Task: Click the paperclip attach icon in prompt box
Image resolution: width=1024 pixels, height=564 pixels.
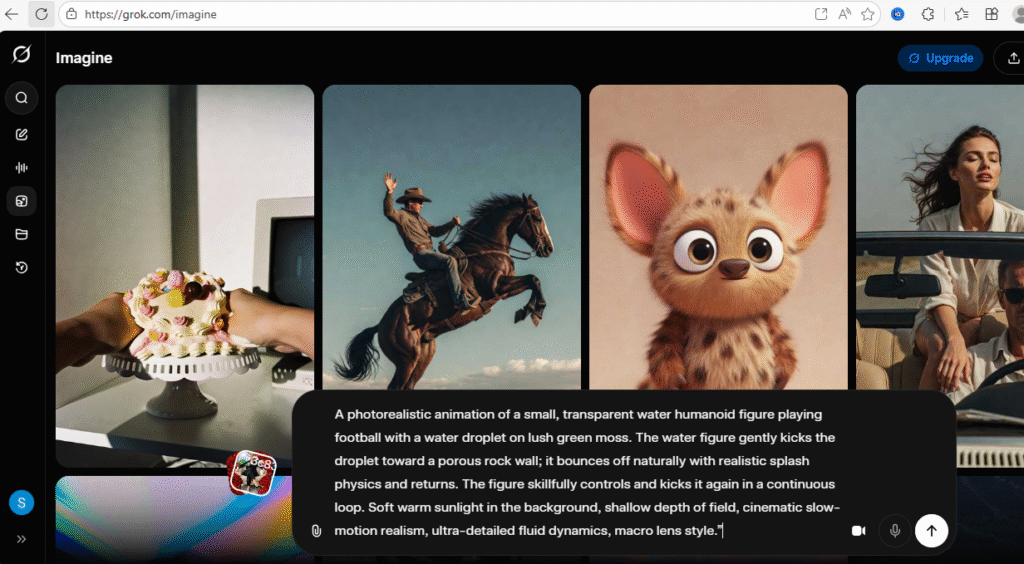Action: [x=316, y=531]
